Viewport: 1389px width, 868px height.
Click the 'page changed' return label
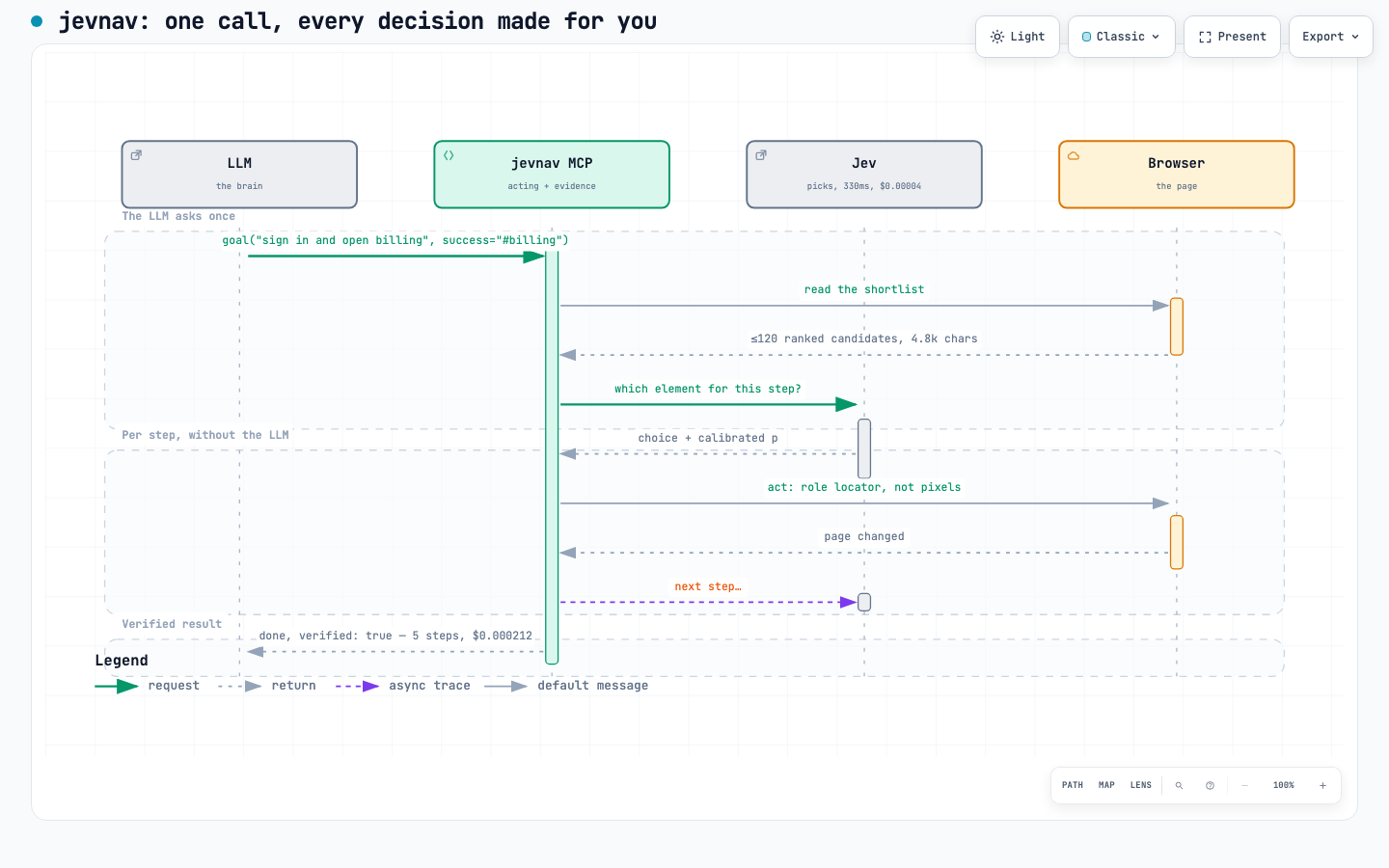(864, 536)
